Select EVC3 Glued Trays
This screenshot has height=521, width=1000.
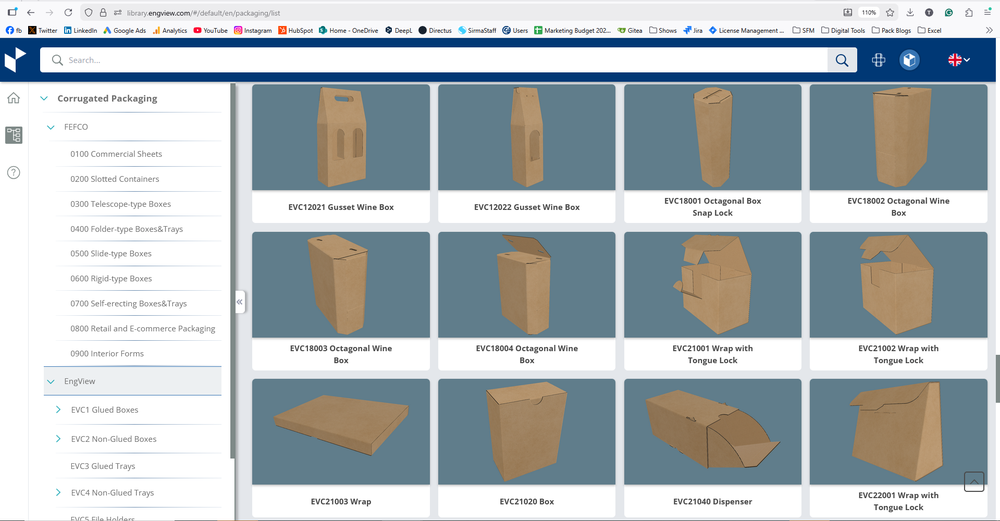[x=103, y=466]
